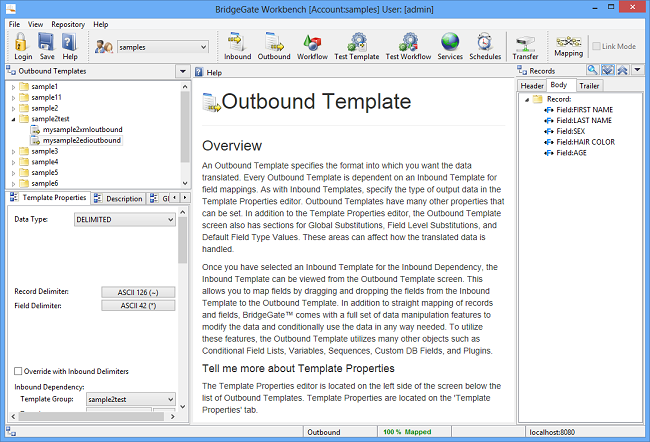The image size is (650, 442).
Task: Enable the Link Mode checkbox
Action: click(596, 46)
